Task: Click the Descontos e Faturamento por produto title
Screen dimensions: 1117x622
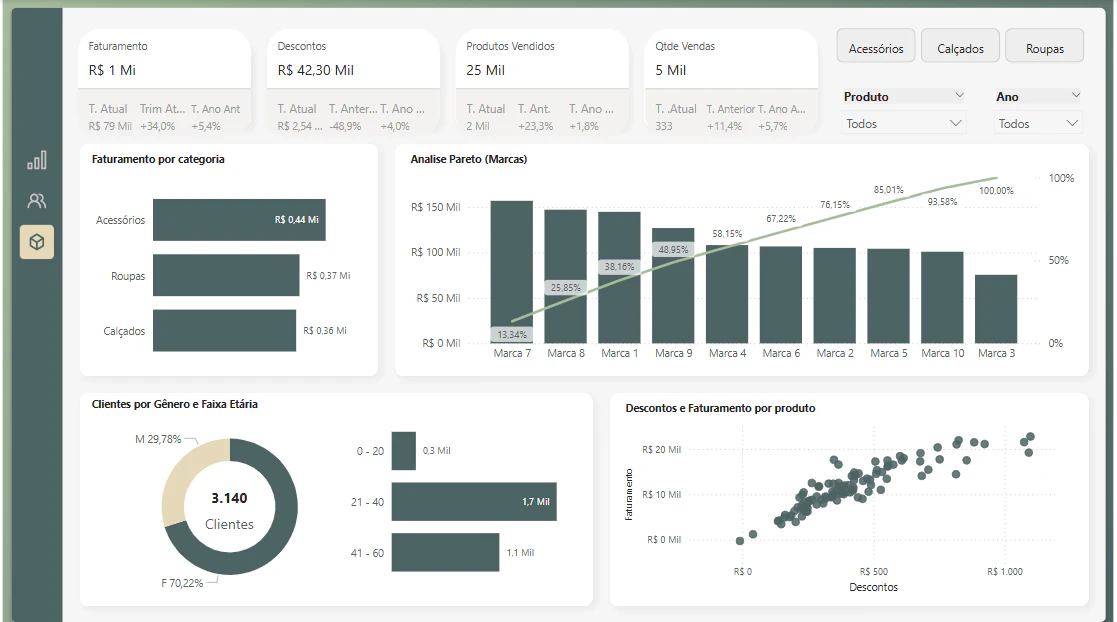Action: [x=720, y=408]
